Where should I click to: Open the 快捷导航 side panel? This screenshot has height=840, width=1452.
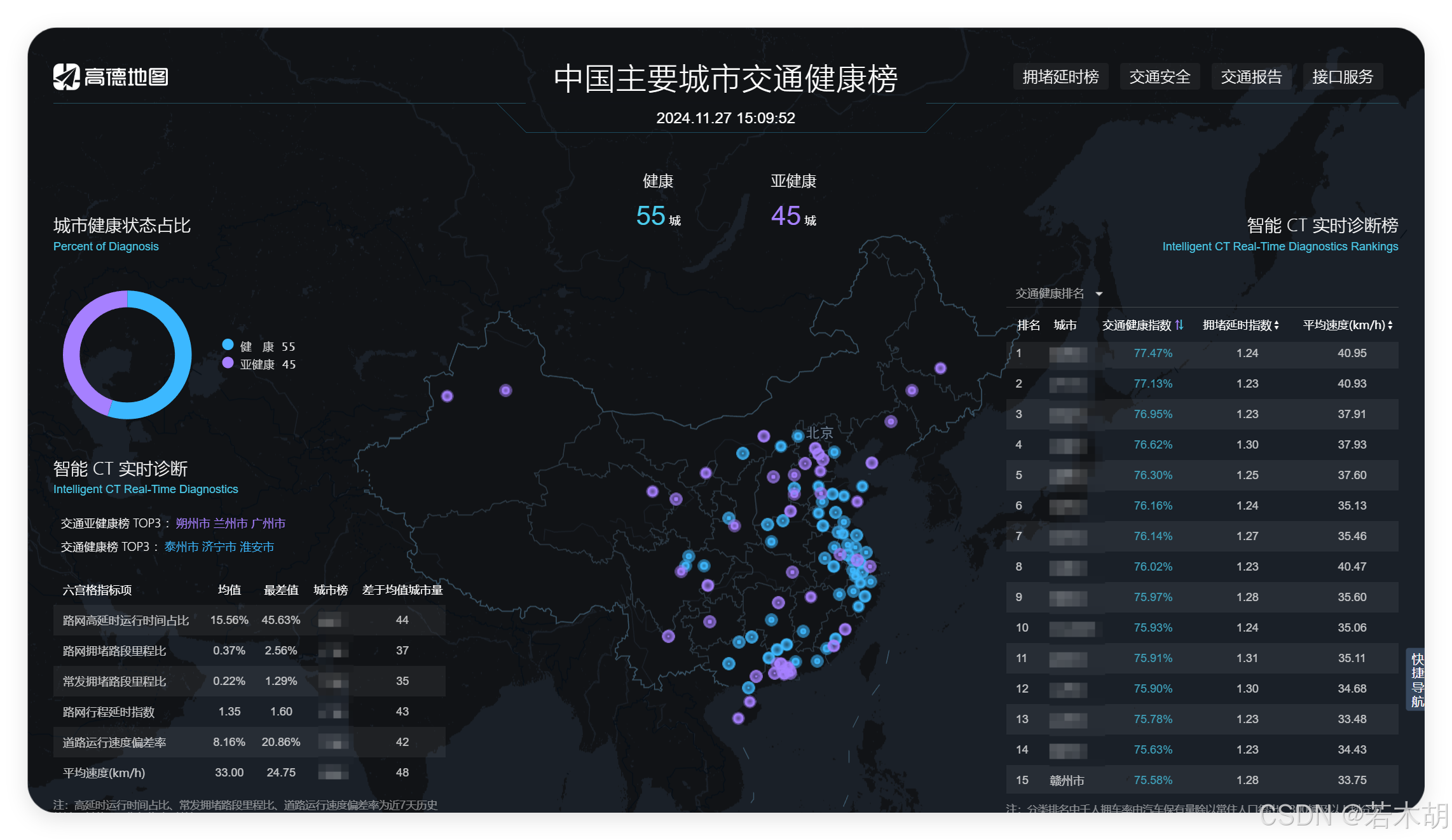pyautogui.click(x=1417, y=680)
